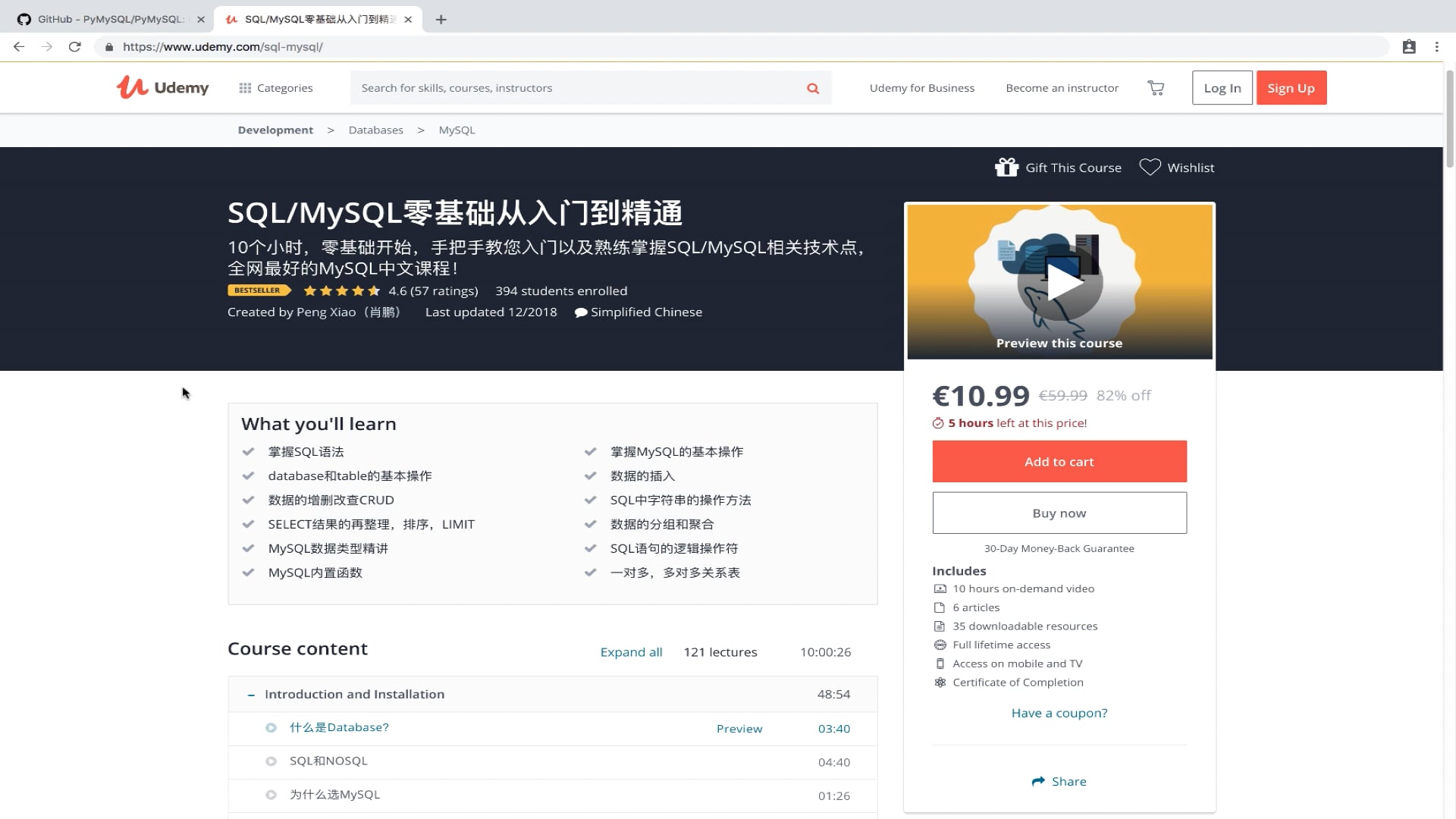Open the Categories grid icon

coord(244,87)
